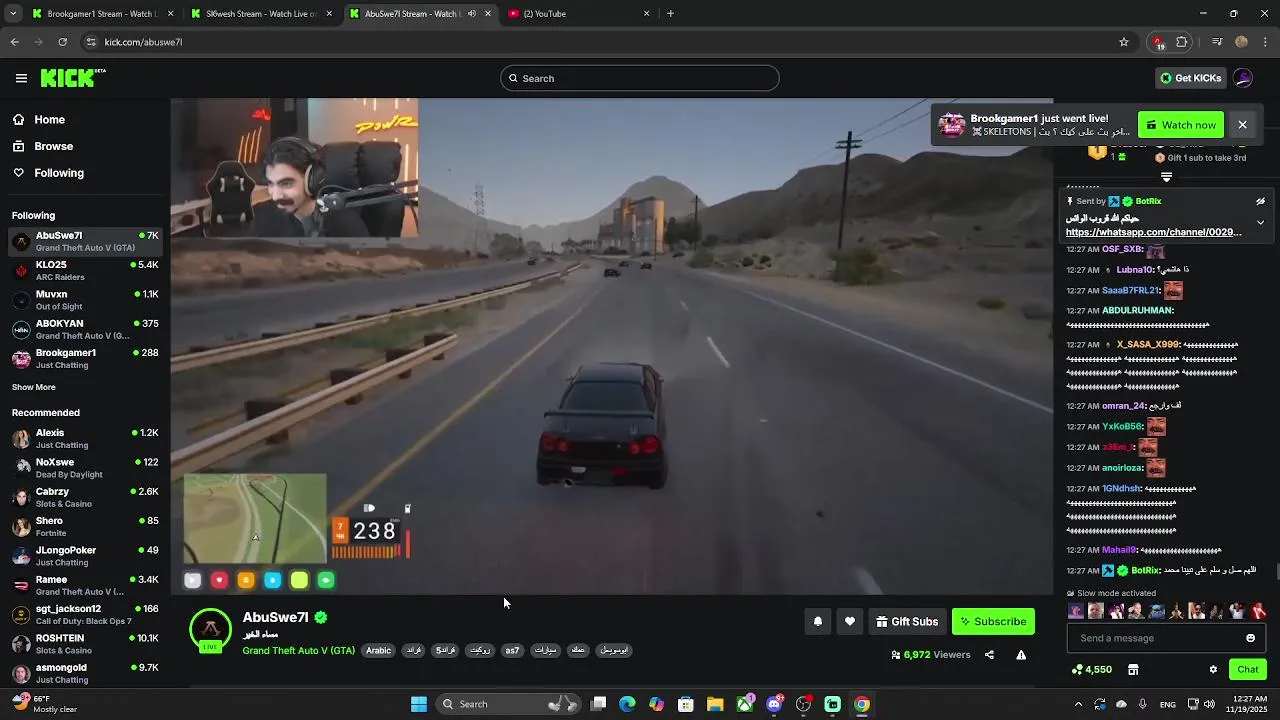
Task: Open AbuSwe7l channel avatar
Action: pos(210,630)
